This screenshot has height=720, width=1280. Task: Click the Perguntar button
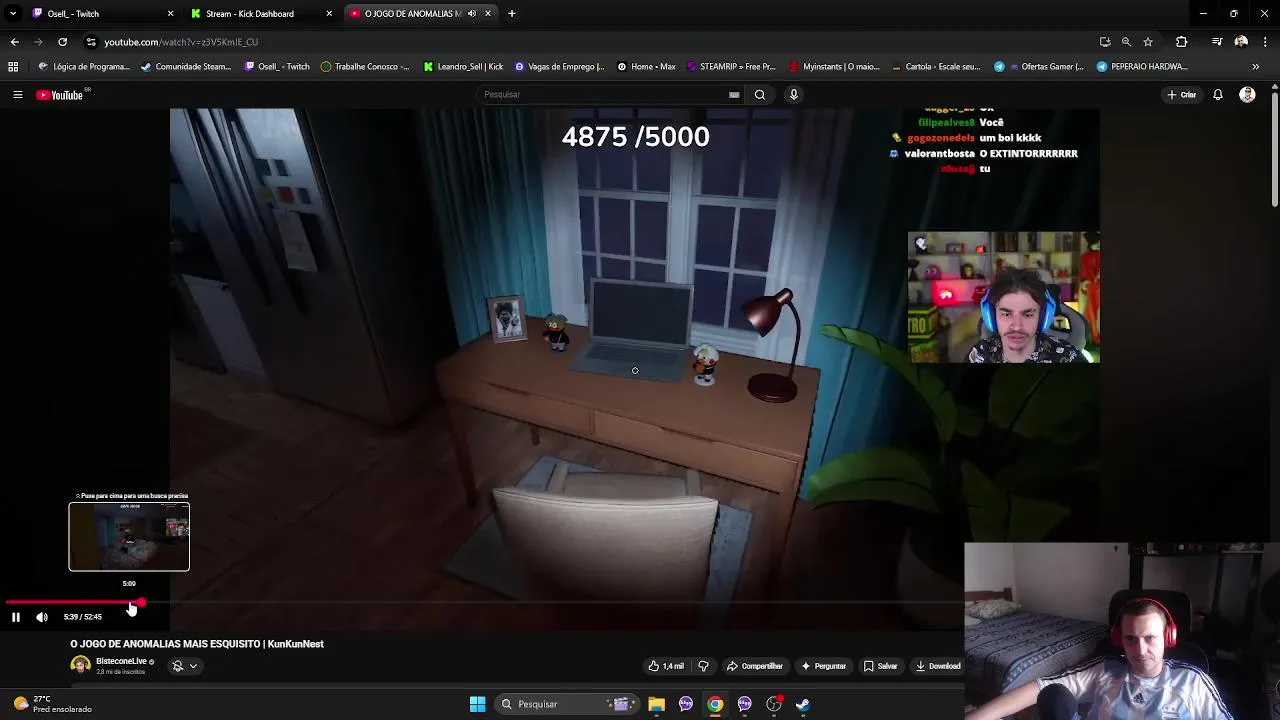[823, 666]
